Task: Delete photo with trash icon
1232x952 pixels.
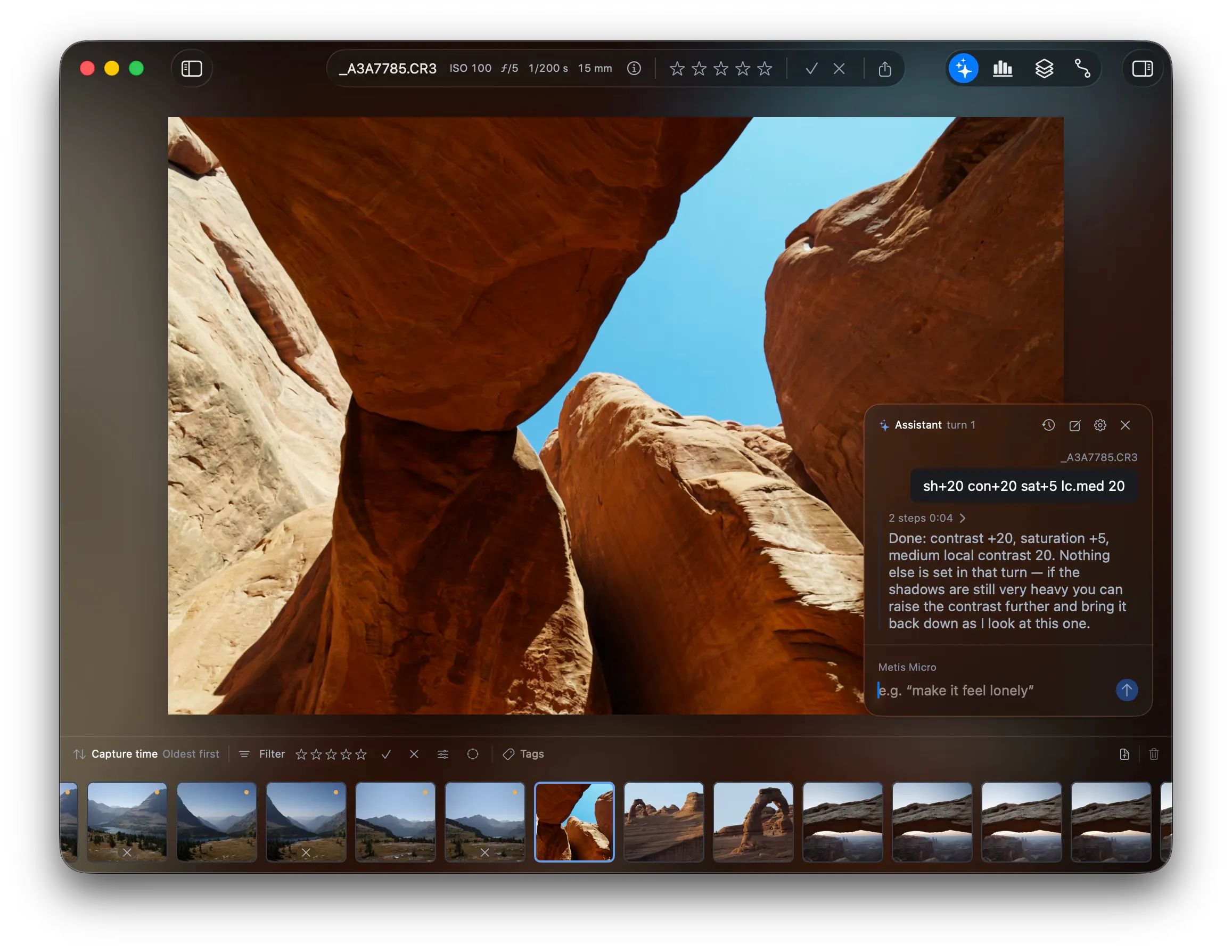Action: tap(1154, 754)
